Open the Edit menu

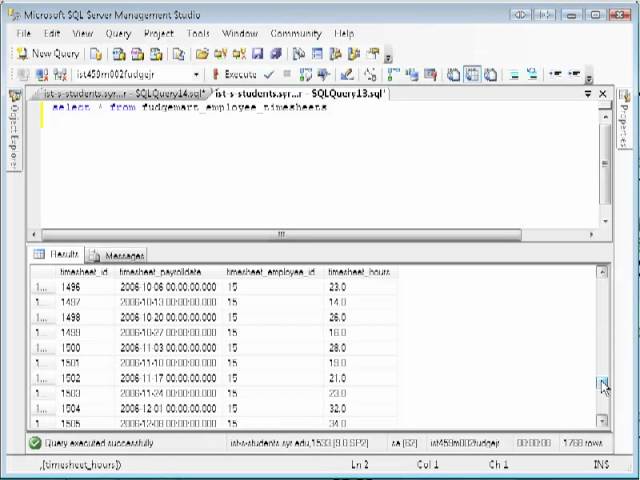pyautogui.click(x=52, y=33)
